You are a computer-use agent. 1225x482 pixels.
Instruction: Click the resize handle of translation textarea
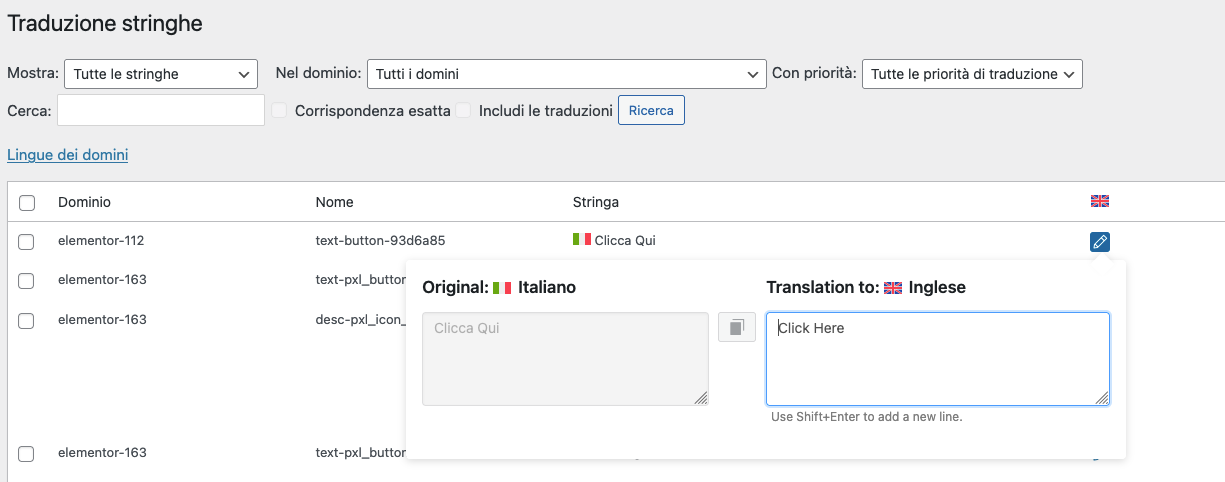[x=1103, y=398]
